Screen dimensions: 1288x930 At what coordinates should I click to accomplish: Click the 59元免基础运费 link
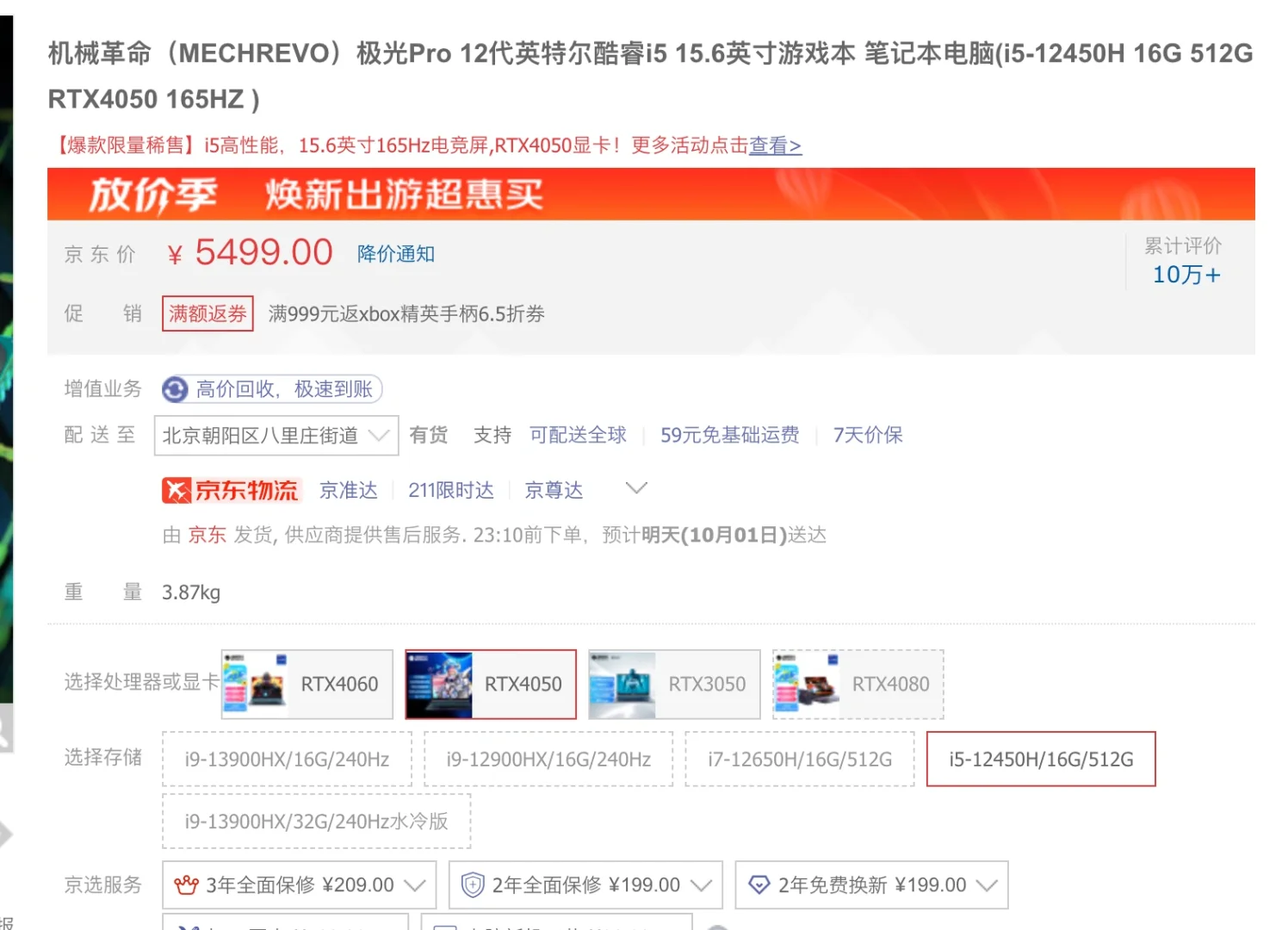point(730,436)
